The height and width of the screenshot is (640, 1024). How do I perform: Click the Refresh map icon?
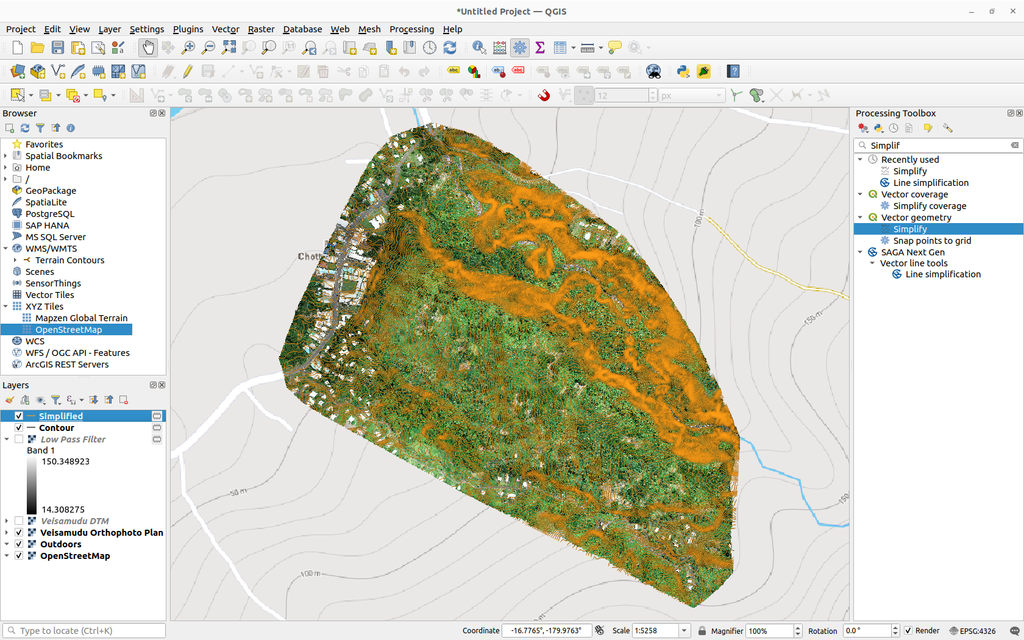450,47
